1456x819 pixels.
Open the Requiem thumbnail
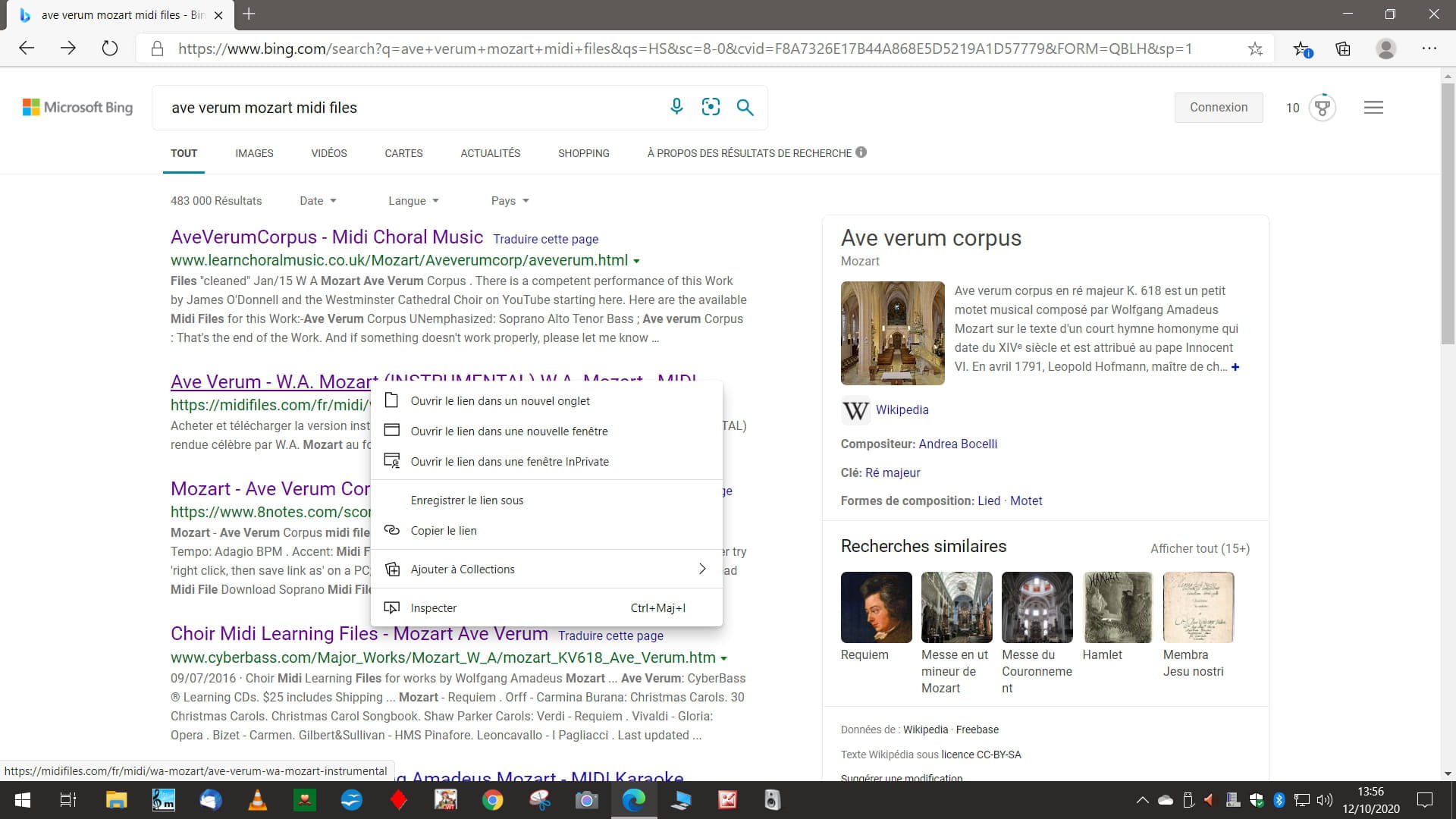pos(876,607)
